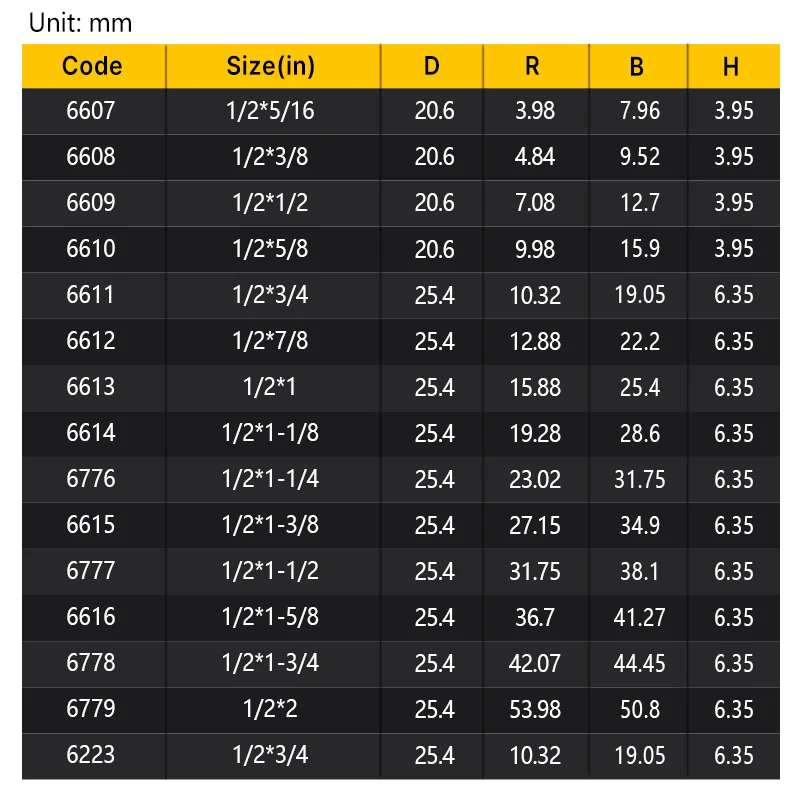Screen dimensions: 800x800
Task: Select B value 44.45
Action: [x=638, y=664]
